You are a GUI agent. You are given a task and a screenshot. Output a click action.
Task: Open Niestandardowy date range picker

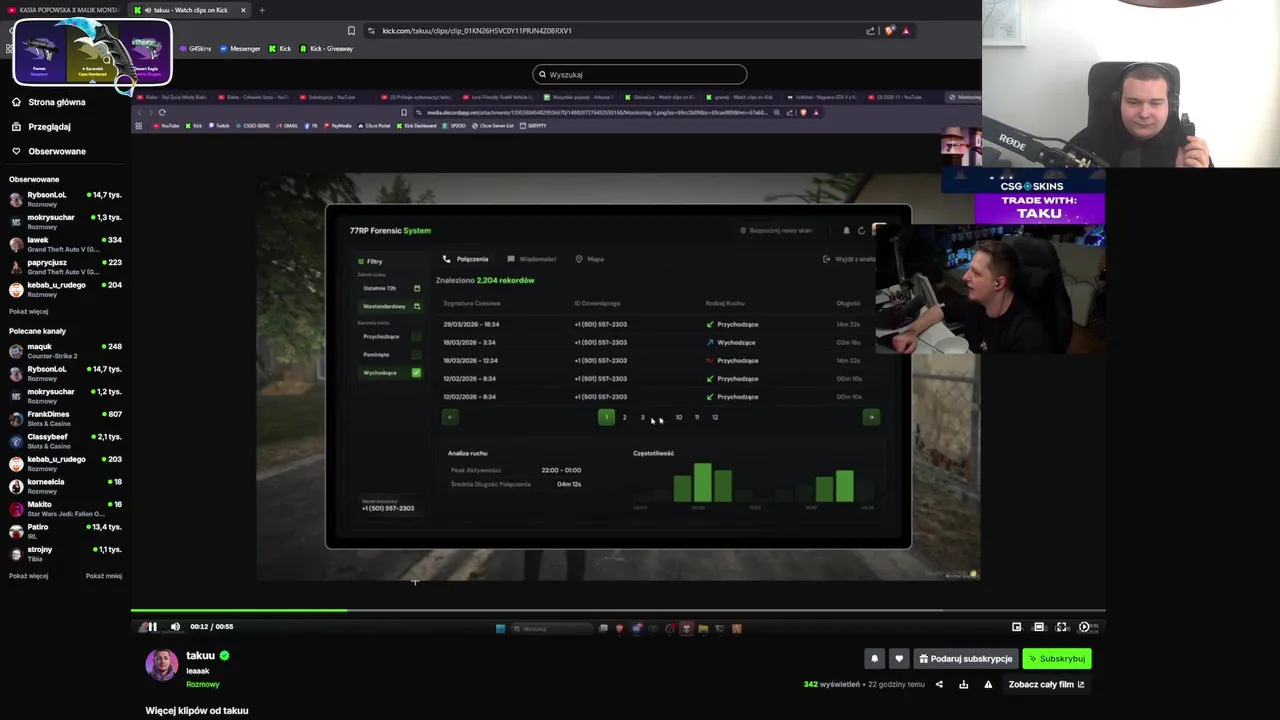pyautogui.click(x=390, y=306)
